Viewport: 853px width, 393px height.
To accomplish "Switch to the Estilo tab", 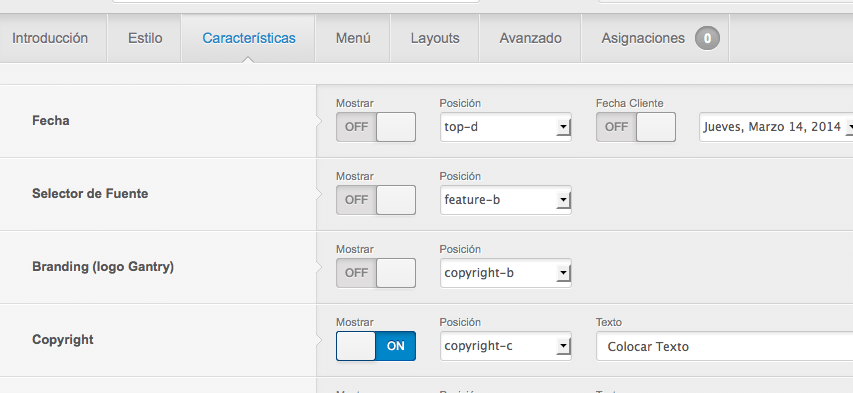I will pyautogui.click(x=145, y=38).
